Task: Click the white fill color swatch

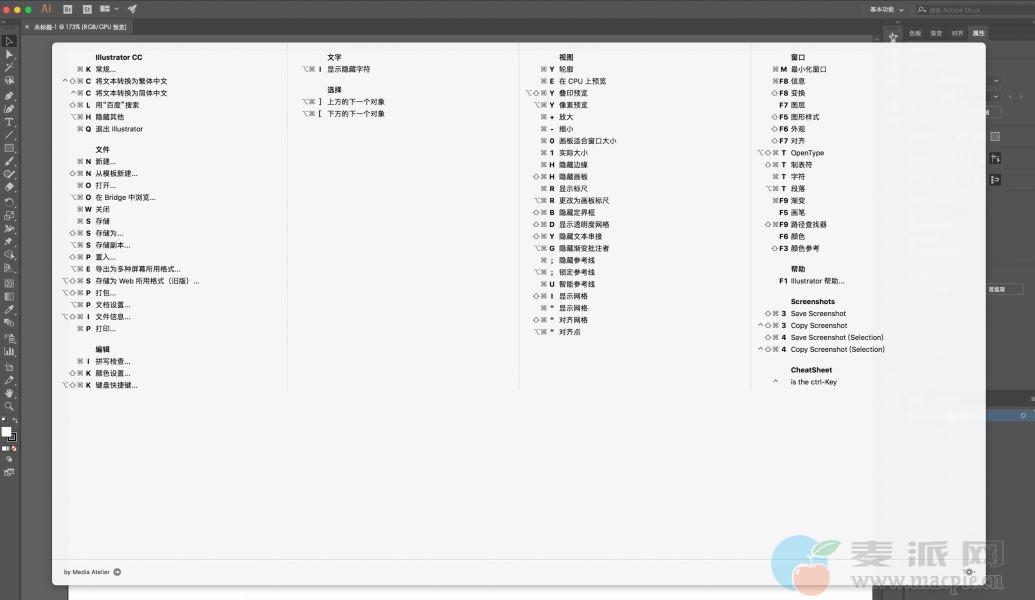Action: coord(6,432)
